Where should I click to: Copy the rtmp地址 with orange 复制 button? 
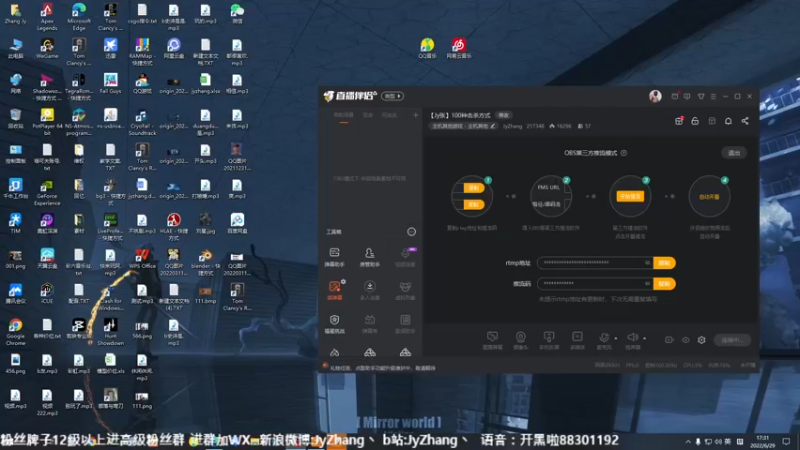(664, 263)
